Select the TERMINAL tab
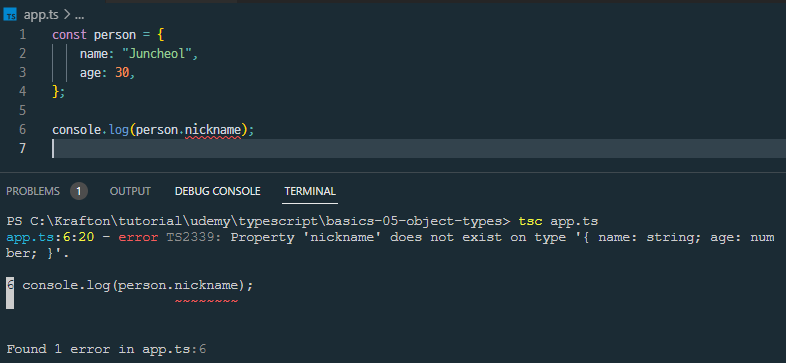Viewport: 786px width, 363px height. pyautogui.click(x=310, y=191)
